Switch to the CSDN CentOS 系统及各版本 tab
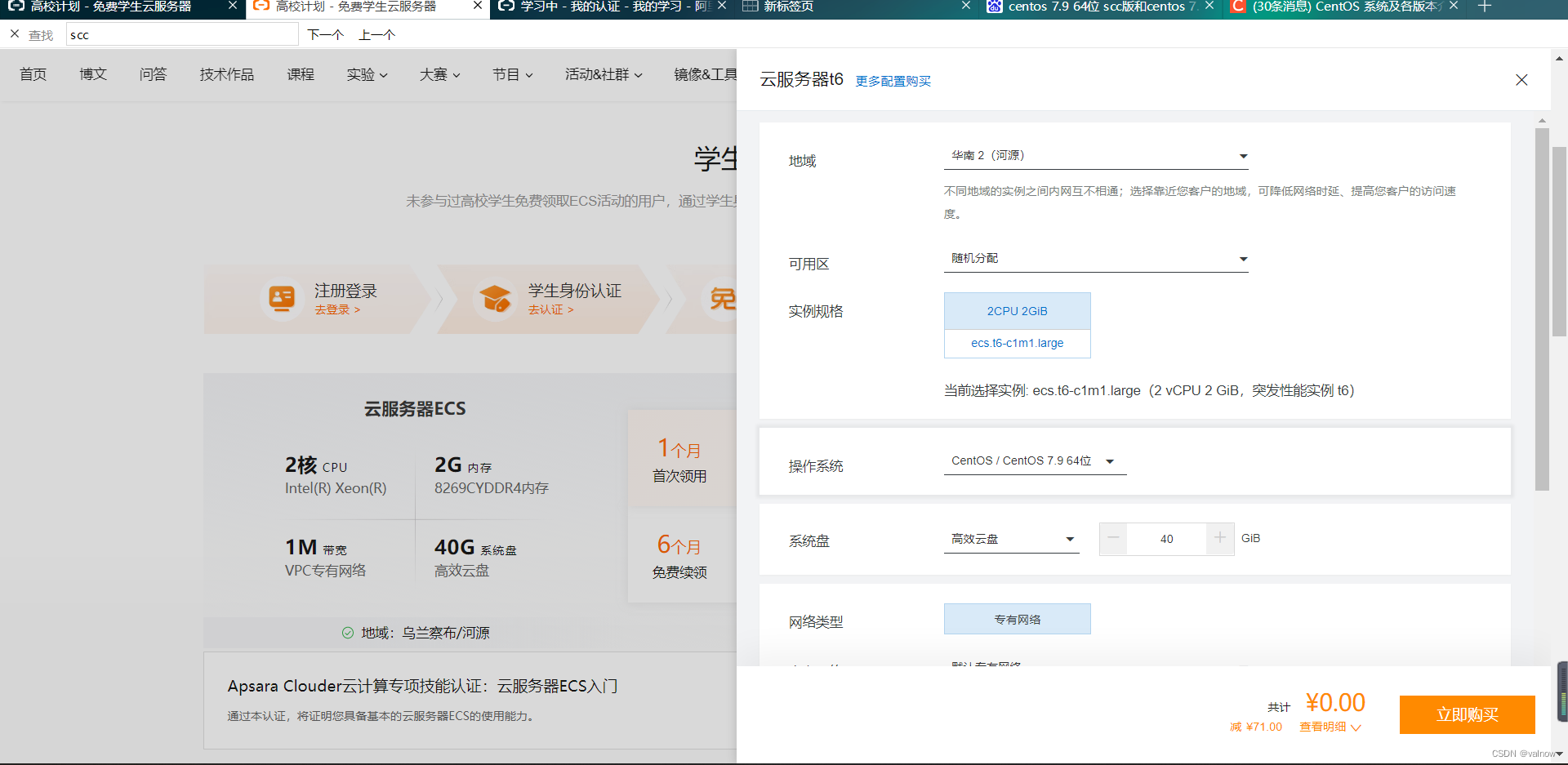The width and height of the screenshot is (1568, 765). (x=1339, y=7)
